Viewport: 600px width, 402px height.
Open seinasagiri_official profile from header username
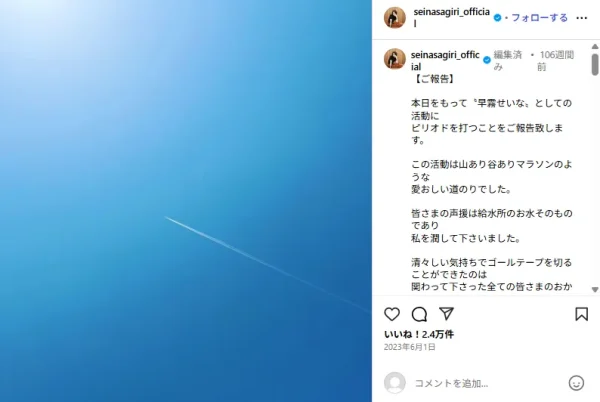[452, 18]
